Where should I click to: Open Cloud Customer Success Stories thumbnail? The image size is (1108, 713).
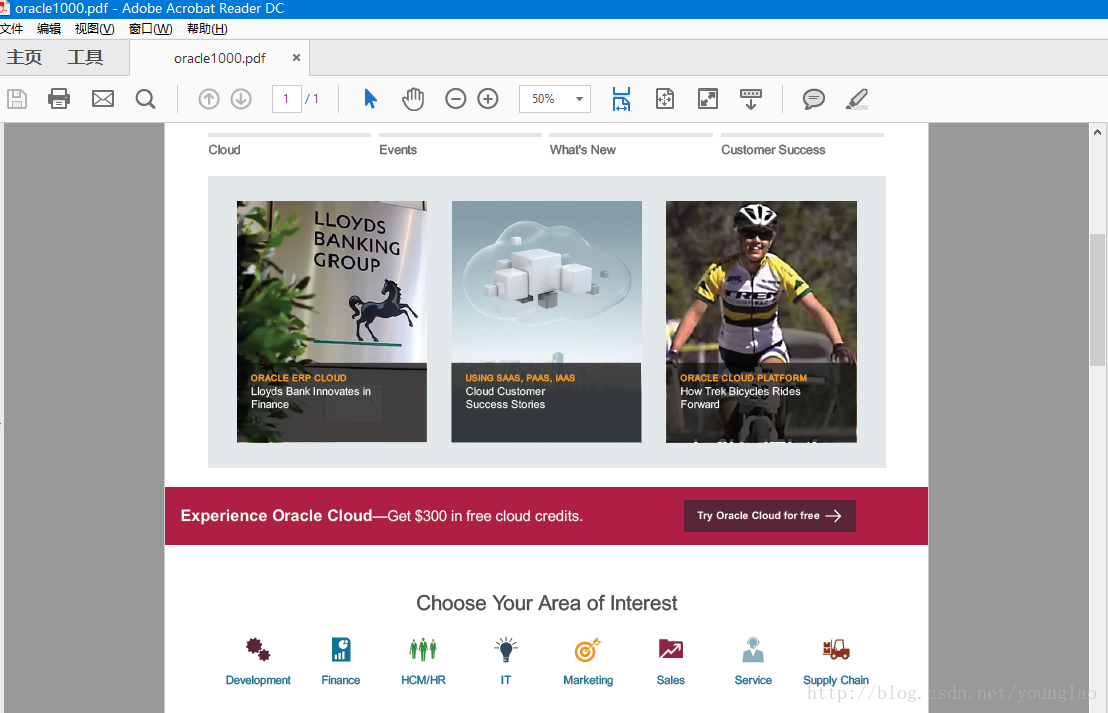(x=546, y=322)
